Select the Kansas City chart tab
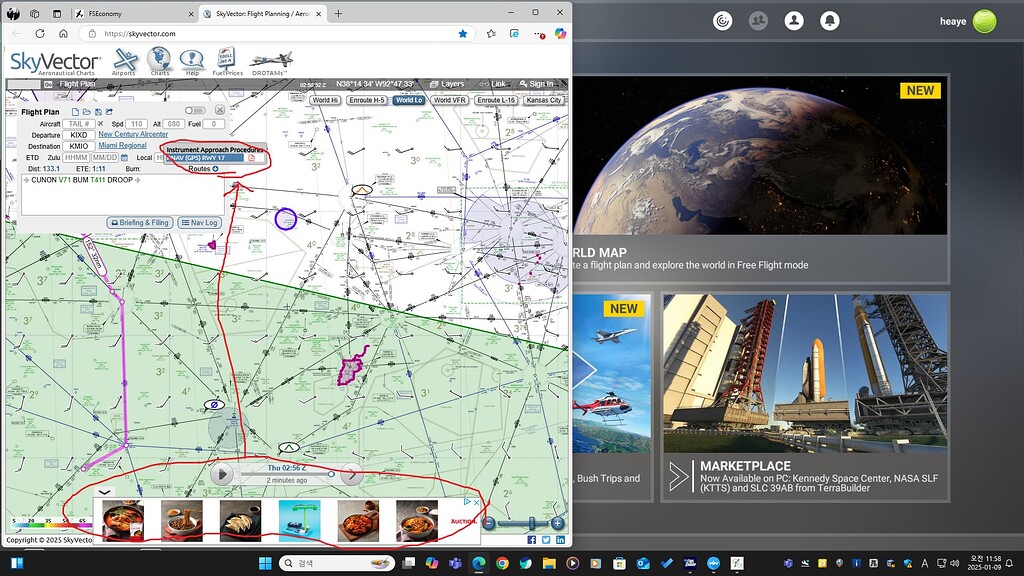Image resolution: width=1024 pixels, height=576 pixels. (x=543, y=100)
